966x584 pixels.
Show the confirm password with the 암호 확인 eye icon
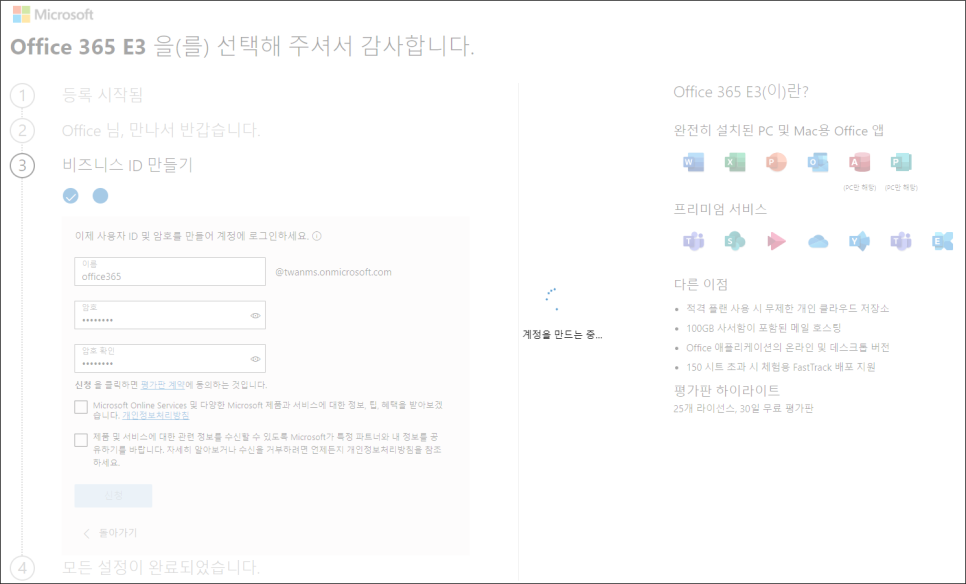point(255,359)
